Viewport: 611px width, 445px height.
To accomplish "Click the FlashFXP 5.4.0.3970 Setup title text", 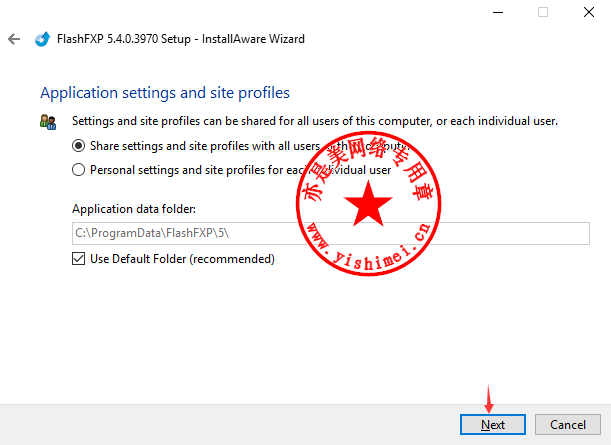I will click(181, 39).
